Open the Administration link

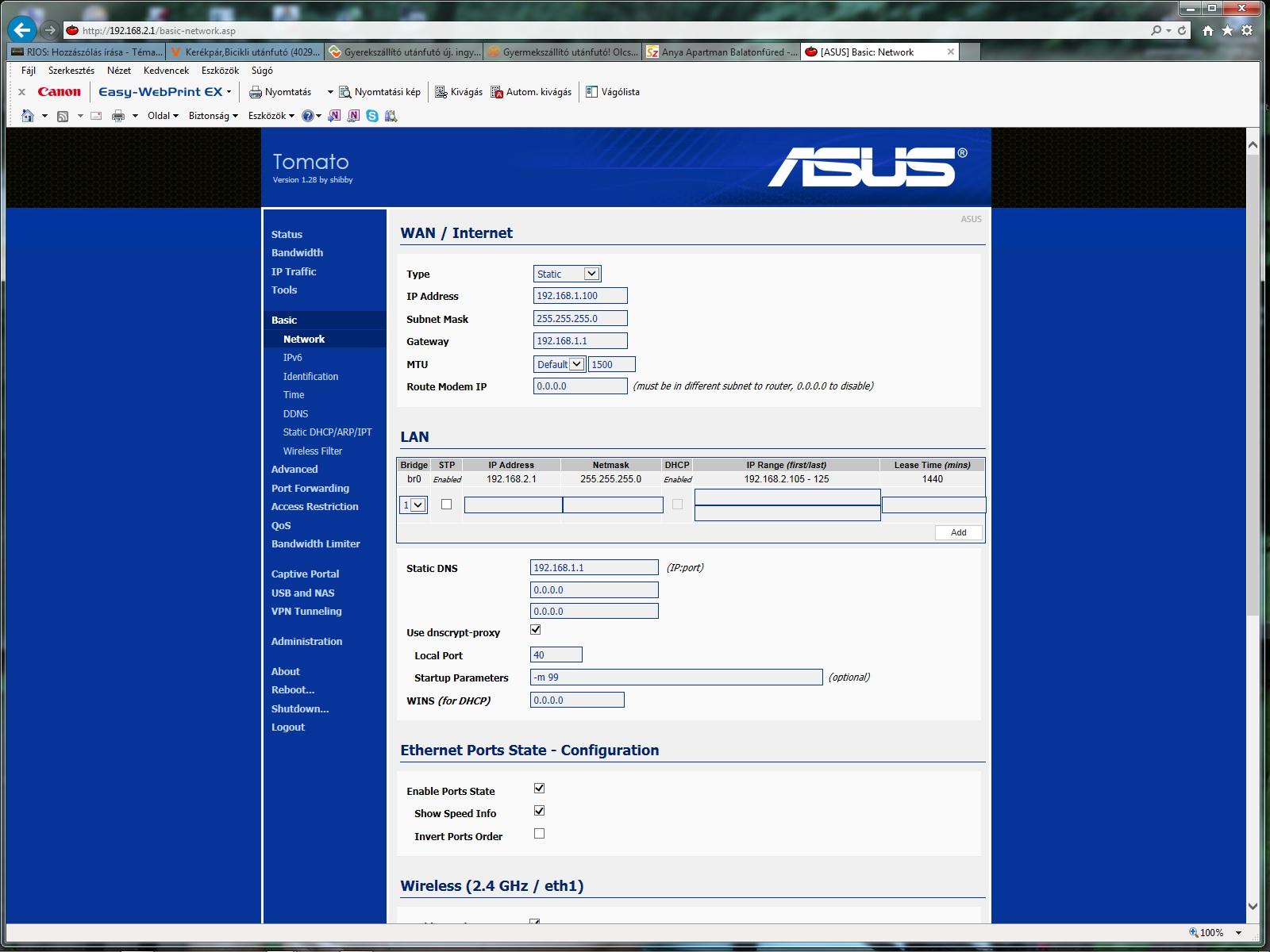(307, 641)
